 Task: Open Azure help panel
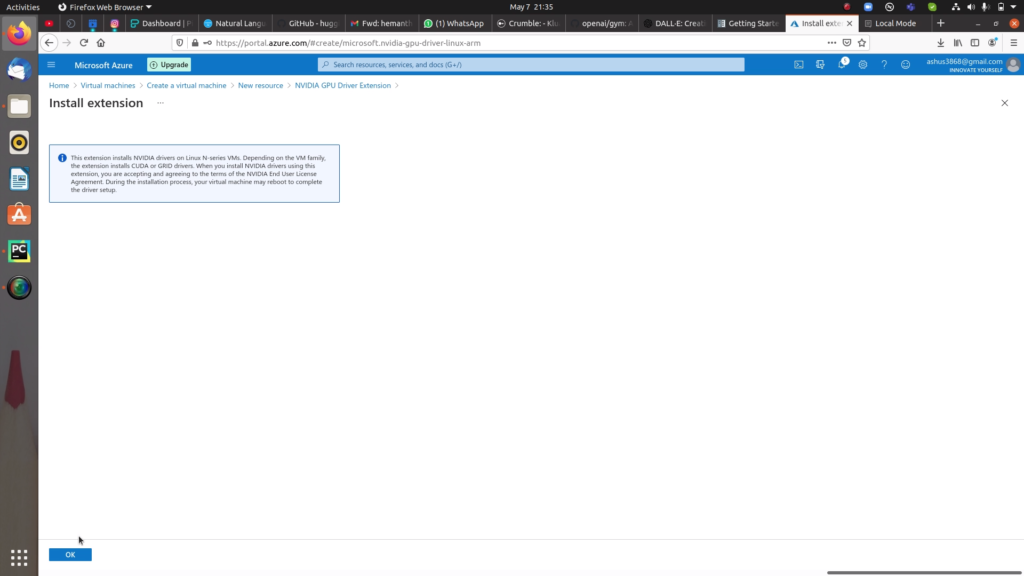(886, 64)
